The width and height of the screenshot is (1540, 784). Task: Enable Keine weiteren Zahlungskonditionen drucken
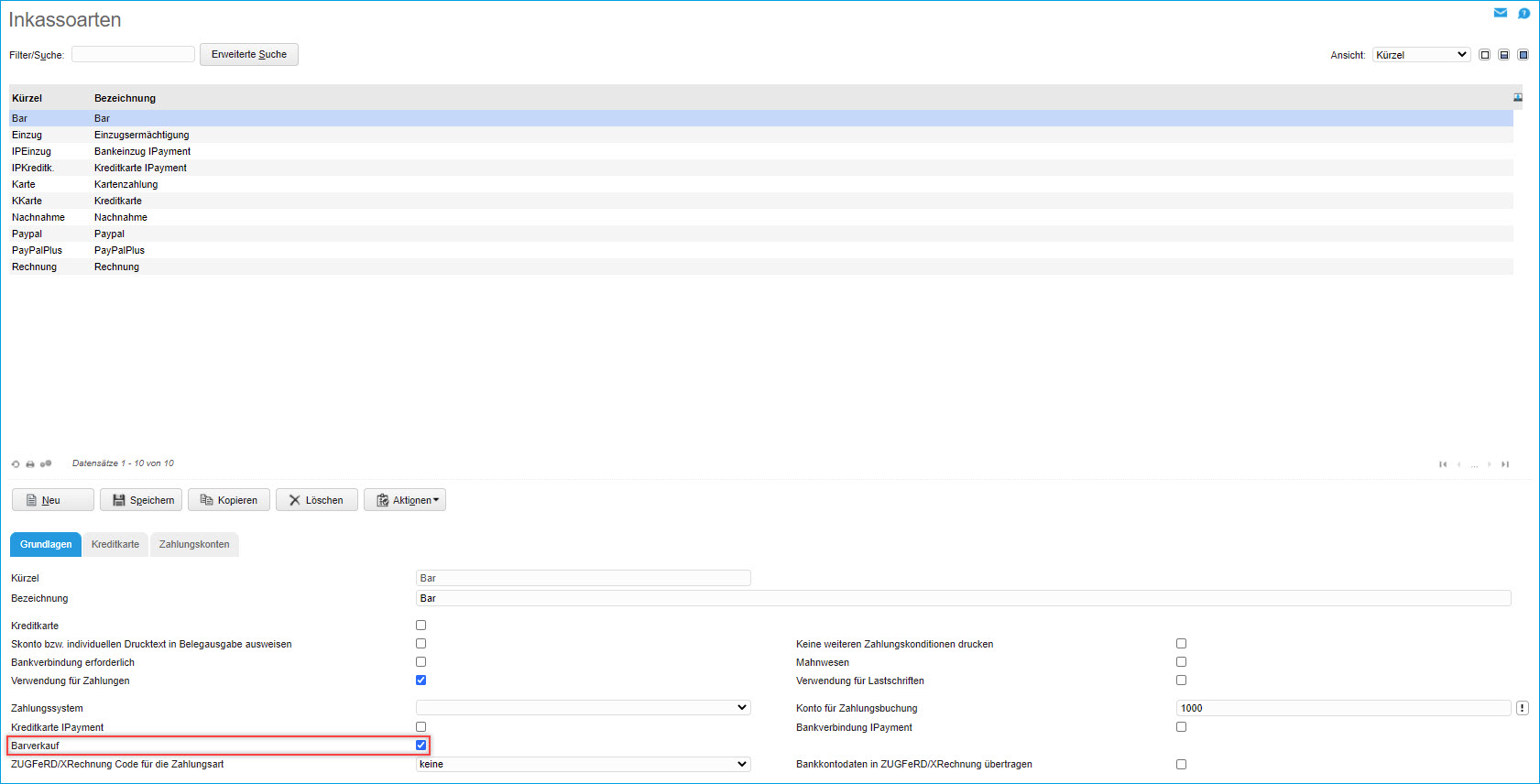tap(1182, 644)
